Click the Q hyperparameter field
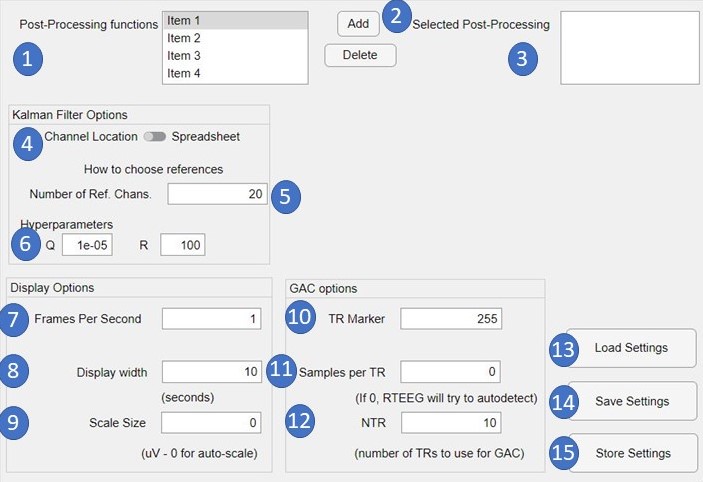Viewport: 703px width, 482px height. (87, 245)
